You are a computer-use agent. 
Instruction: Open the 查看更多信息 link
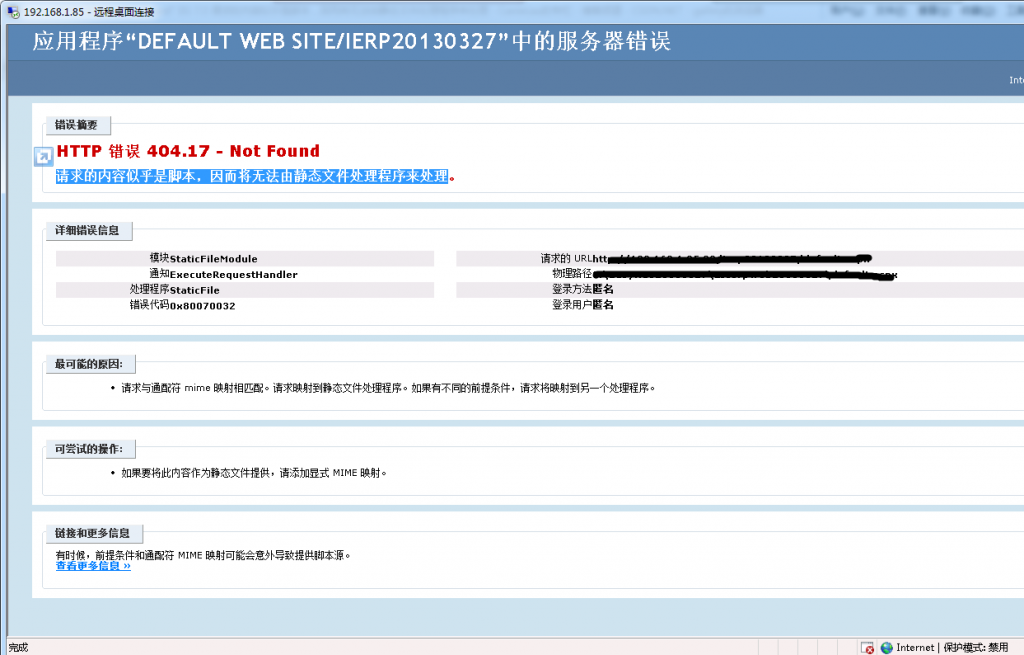coord(93,566)
